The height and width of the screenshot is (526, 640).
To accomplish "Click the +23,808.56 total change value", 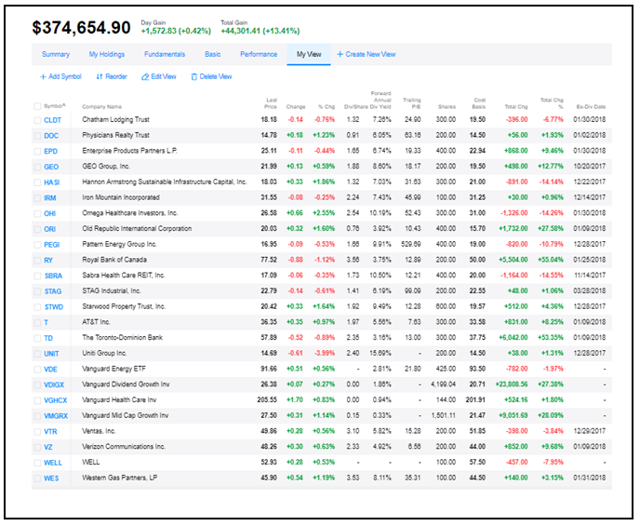I will [511, 384].
